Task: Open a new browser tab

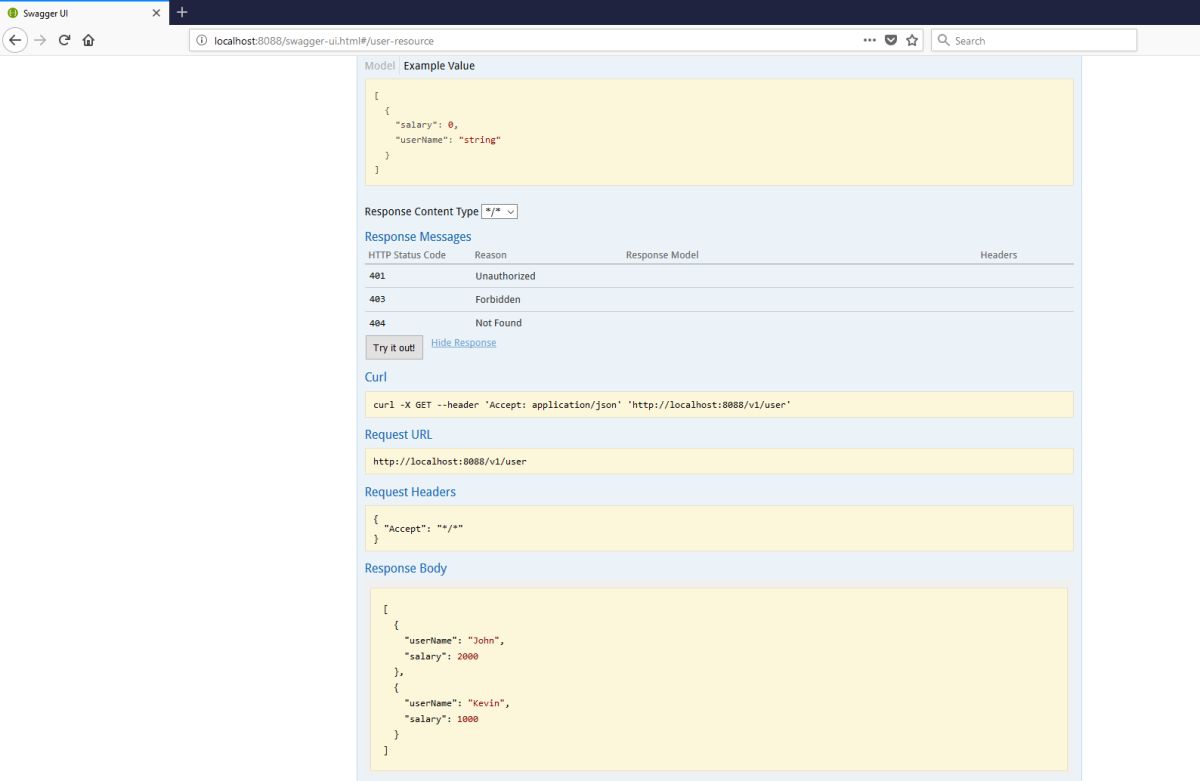Action: pos(182,12)
